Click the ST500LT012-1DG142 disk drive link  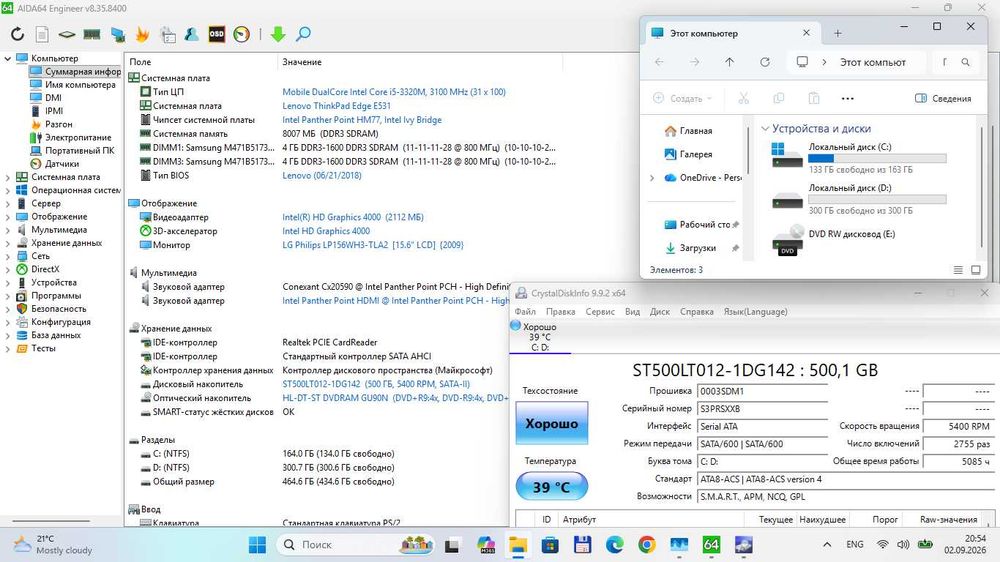coord(376,384)
